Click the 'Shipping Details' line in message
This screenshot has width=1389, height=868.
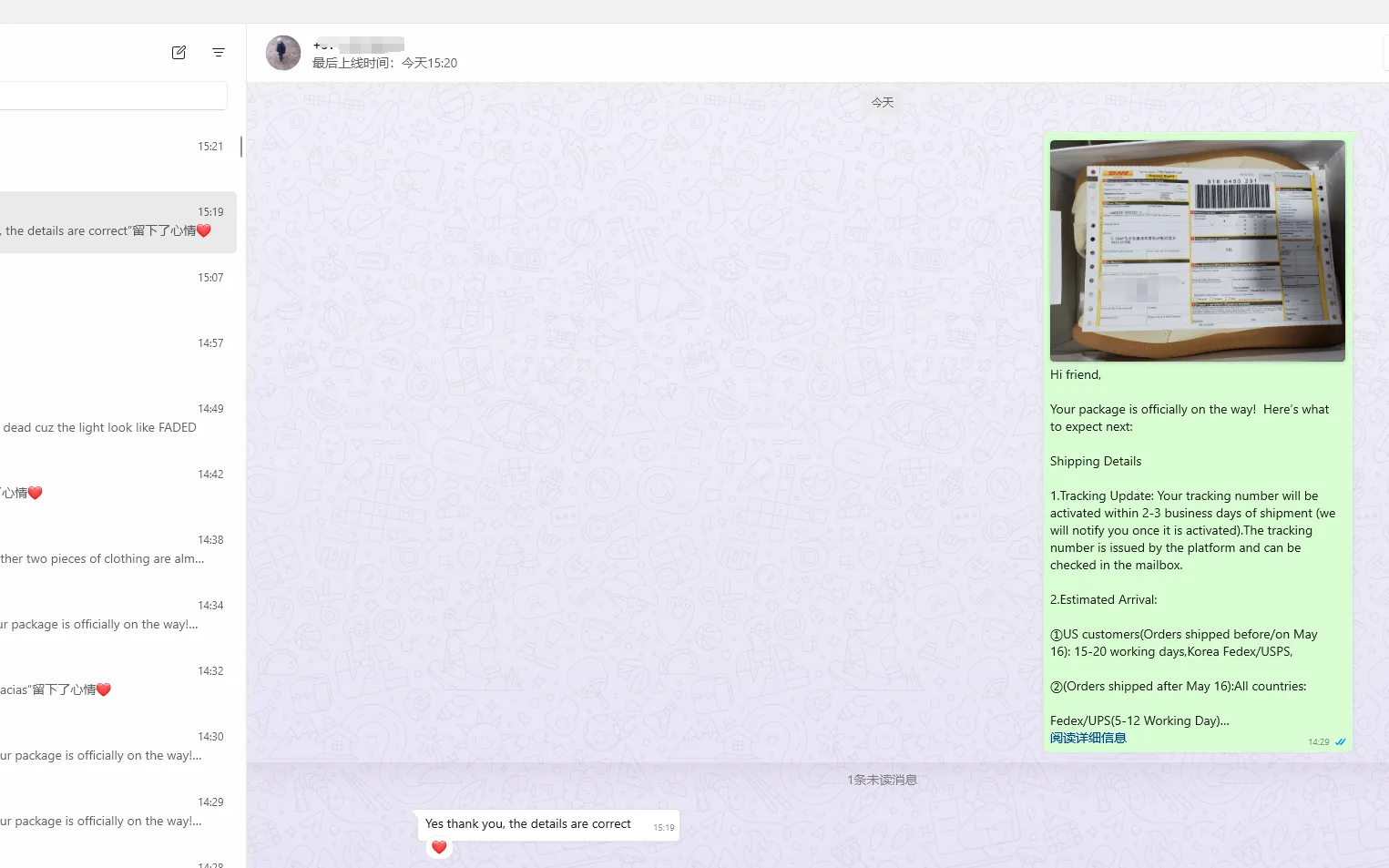click(1096, 462)
